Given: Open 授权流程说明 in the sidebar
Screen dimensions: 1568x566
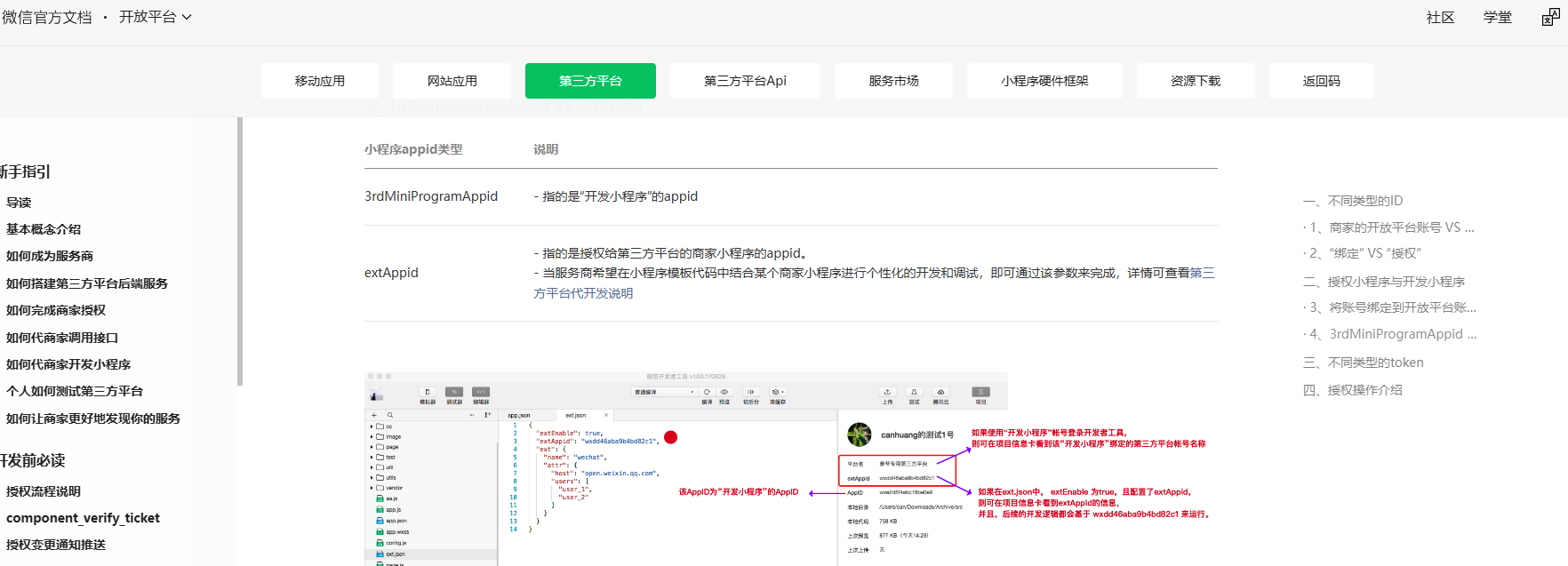Looking at the screenshot, I should 44,491.
